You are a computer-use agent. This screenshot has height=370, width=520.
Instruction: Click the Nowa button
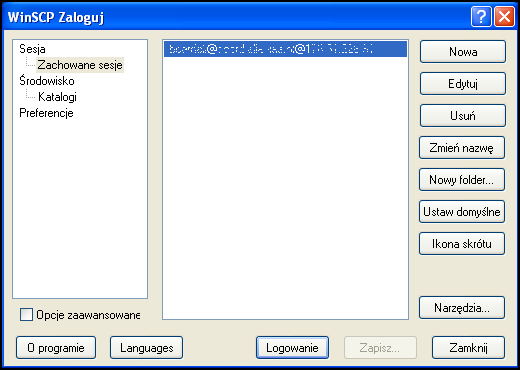tap(463, 52)
